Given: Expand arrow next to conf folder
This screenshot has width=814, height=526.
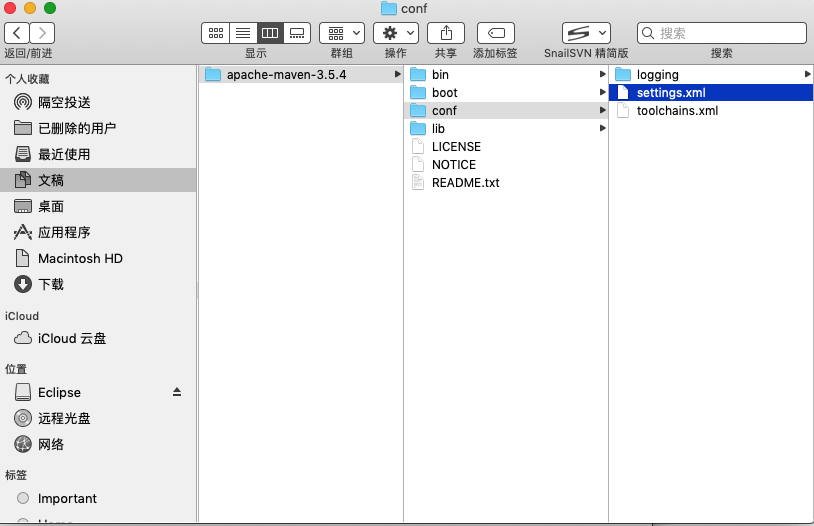Looking at the screenshot, I should click(x=602, y=110).
